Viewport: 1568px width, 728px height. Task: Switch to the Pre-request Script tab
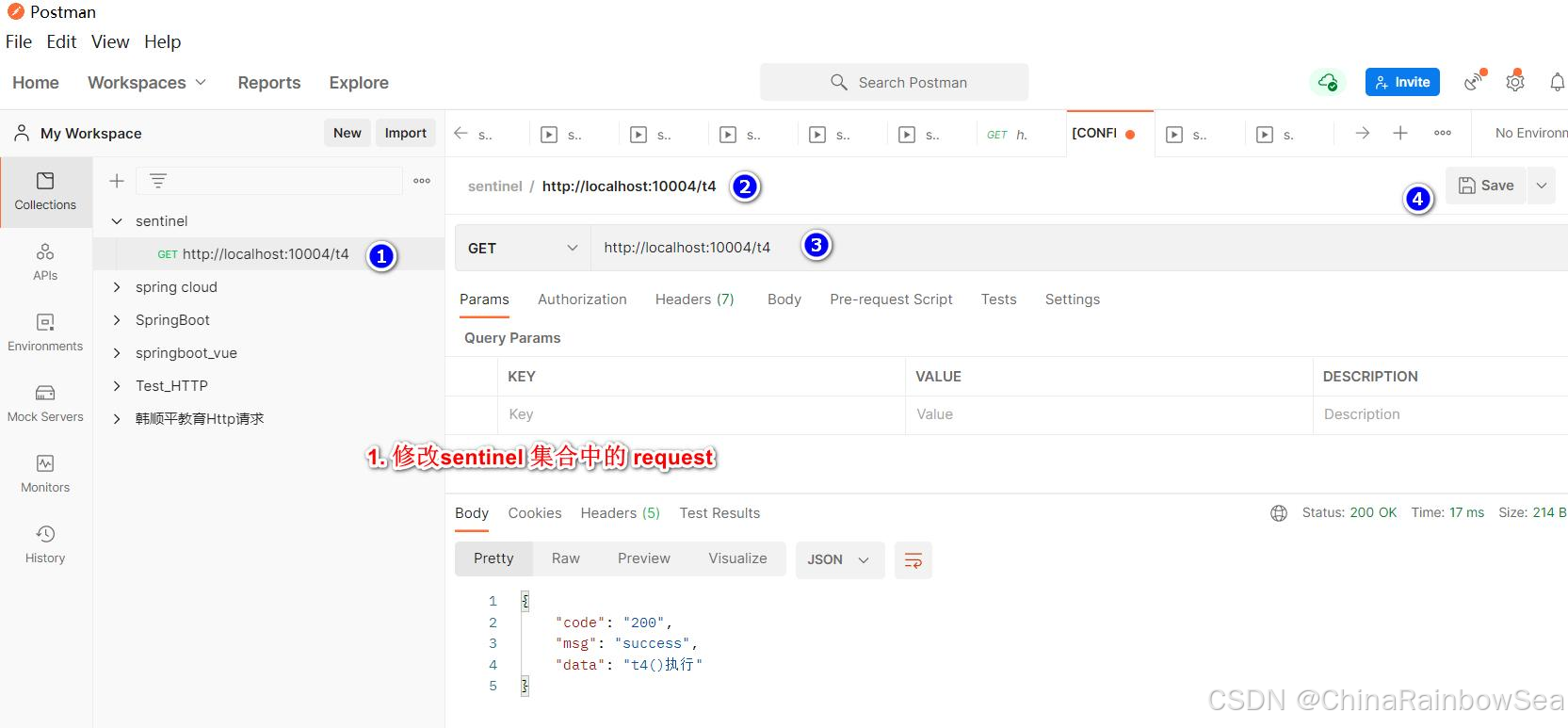tap(891, 299)
